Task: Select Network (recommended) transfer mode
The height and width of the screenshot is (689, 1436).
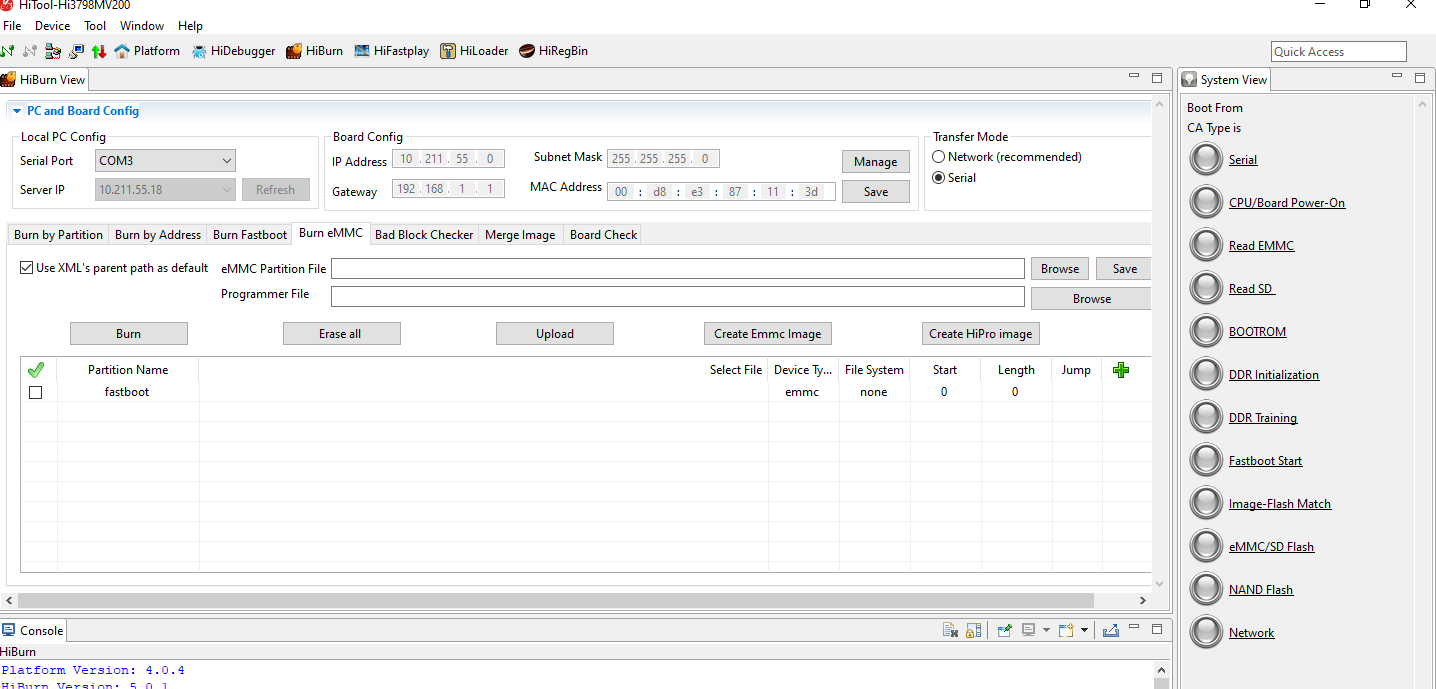Action: 939,157
